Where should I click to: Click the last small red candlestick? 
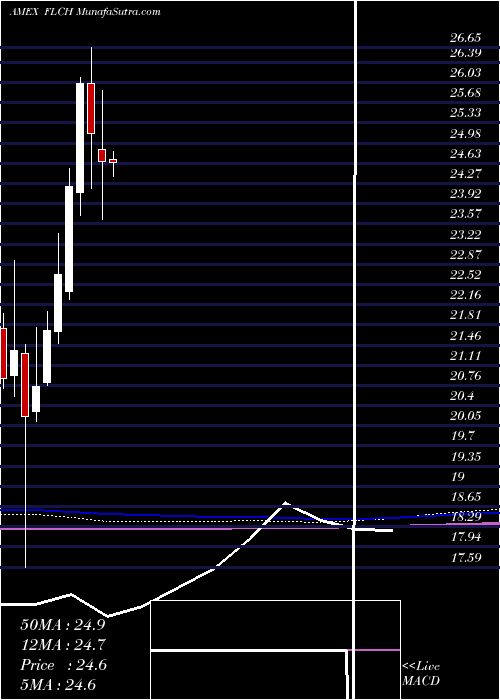113,161
